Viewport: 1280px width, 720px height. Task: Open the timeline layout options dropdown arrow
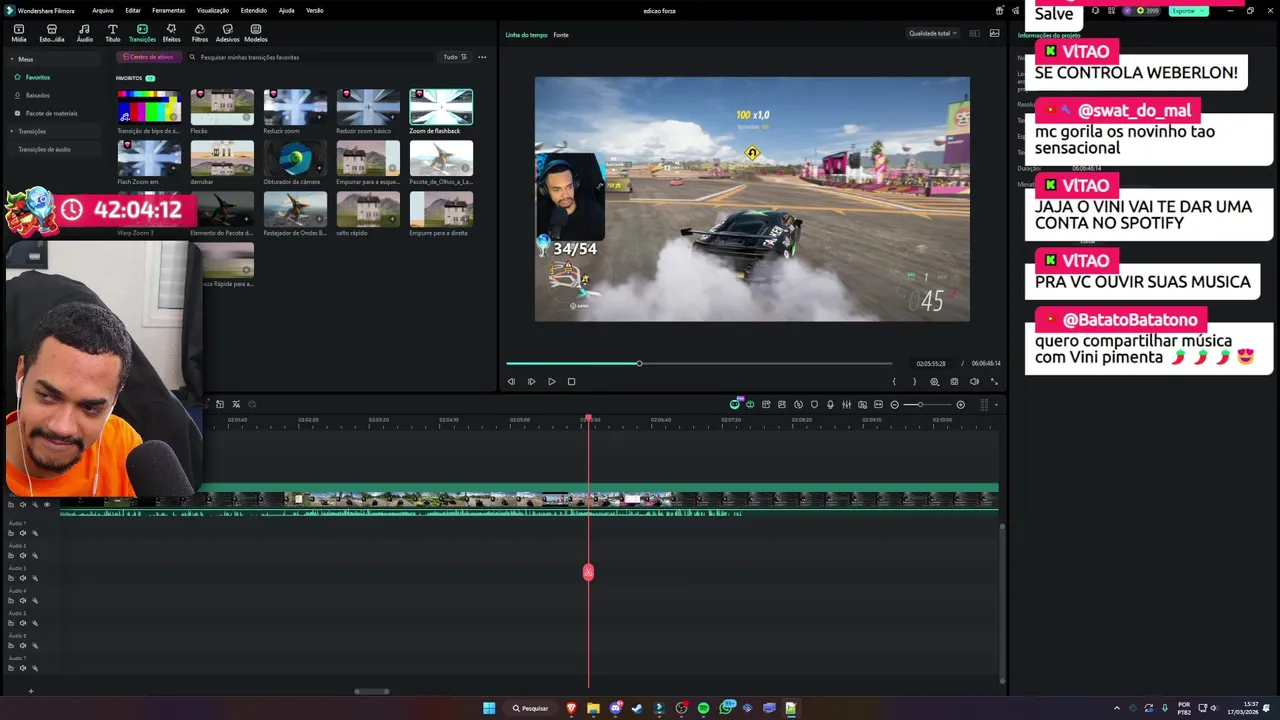tap(996, 404)
